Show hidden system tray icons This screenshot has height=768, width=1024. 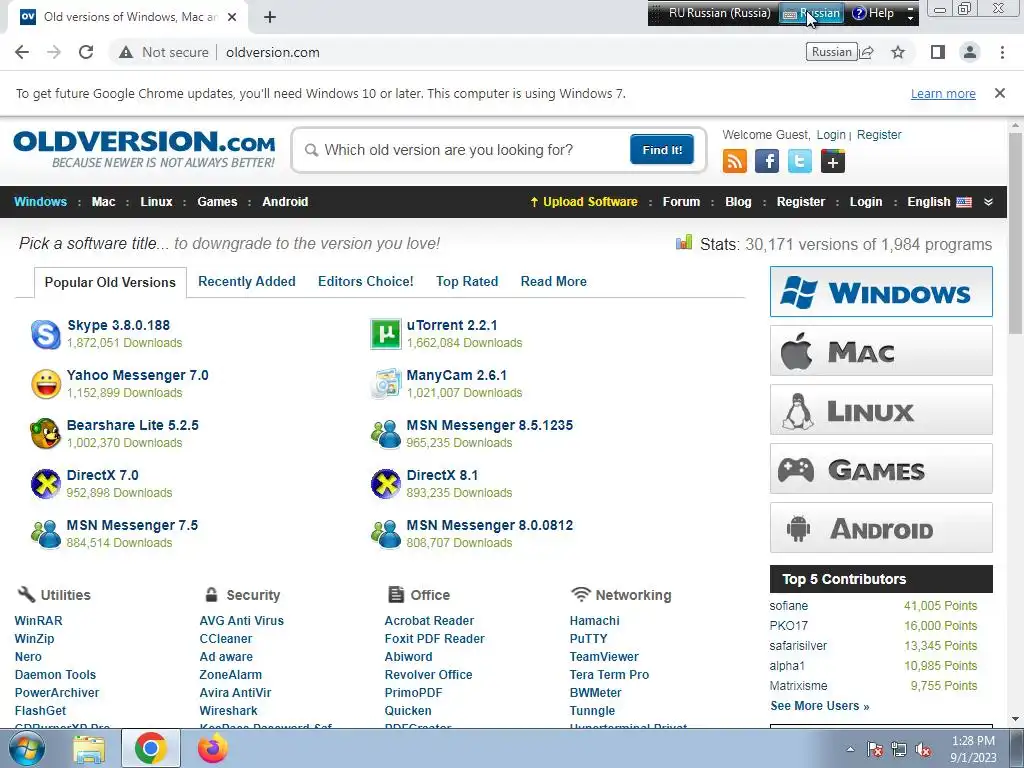850,750
